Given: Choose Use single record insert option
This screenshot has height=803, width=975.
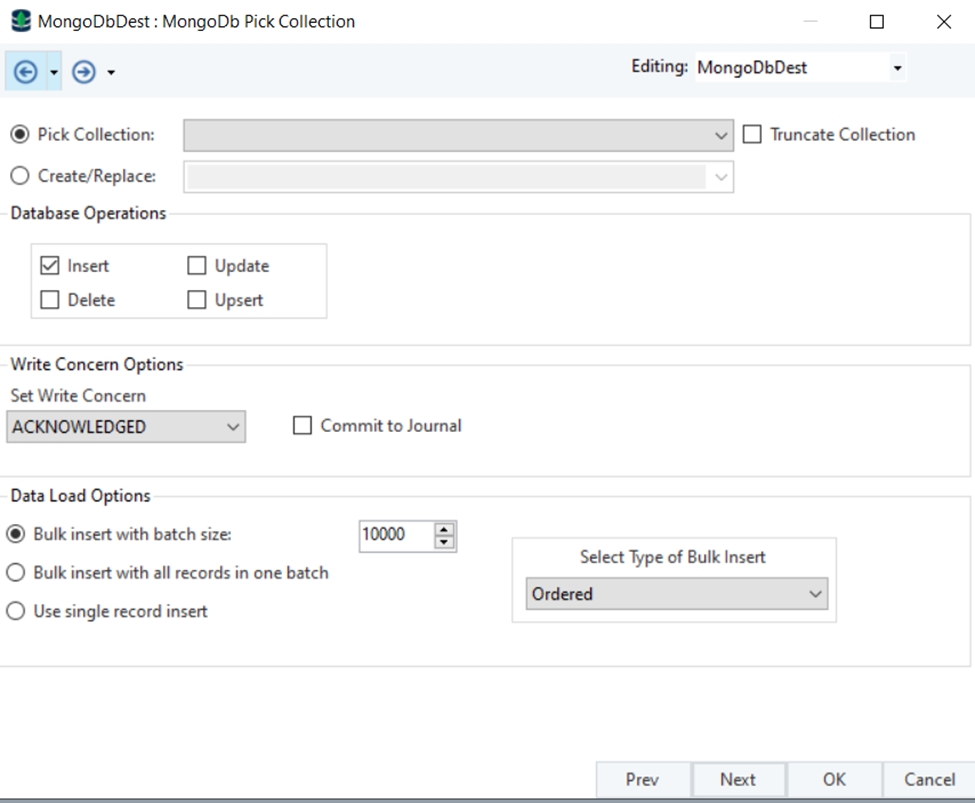Looking at the screenshot, I should point(16,611).
